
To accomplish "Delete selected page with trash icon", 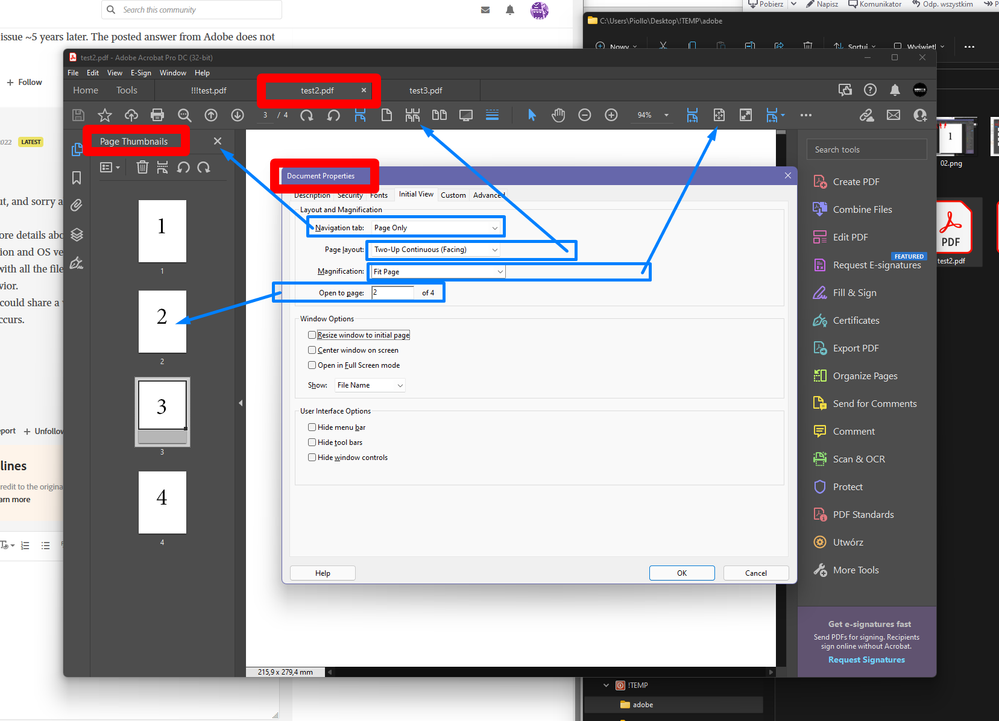I will coord(142,168).
